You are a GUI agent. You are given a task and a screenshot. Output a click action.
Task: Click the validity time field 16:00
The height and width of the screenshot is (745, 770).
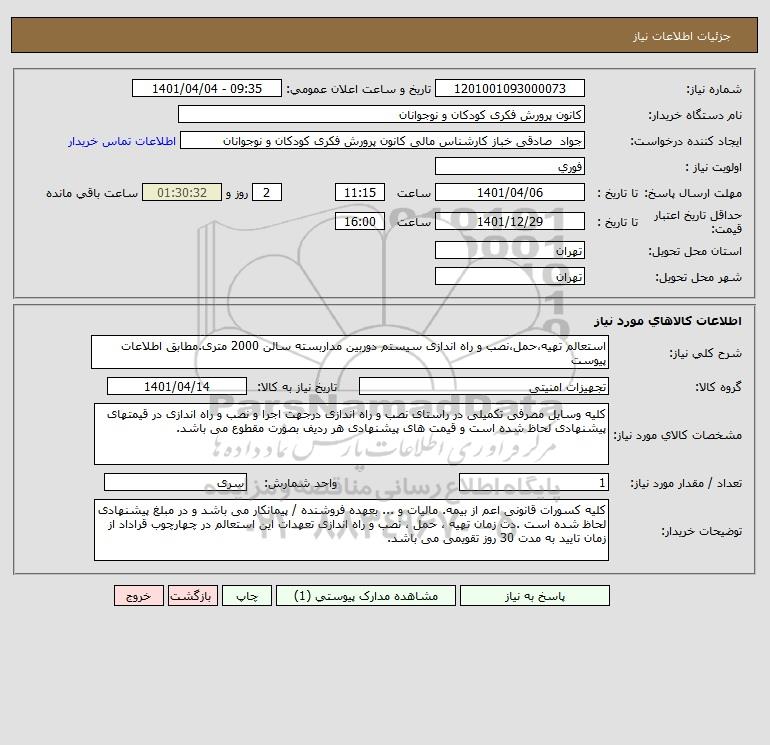pyautogui.click(x=360, y=221)
